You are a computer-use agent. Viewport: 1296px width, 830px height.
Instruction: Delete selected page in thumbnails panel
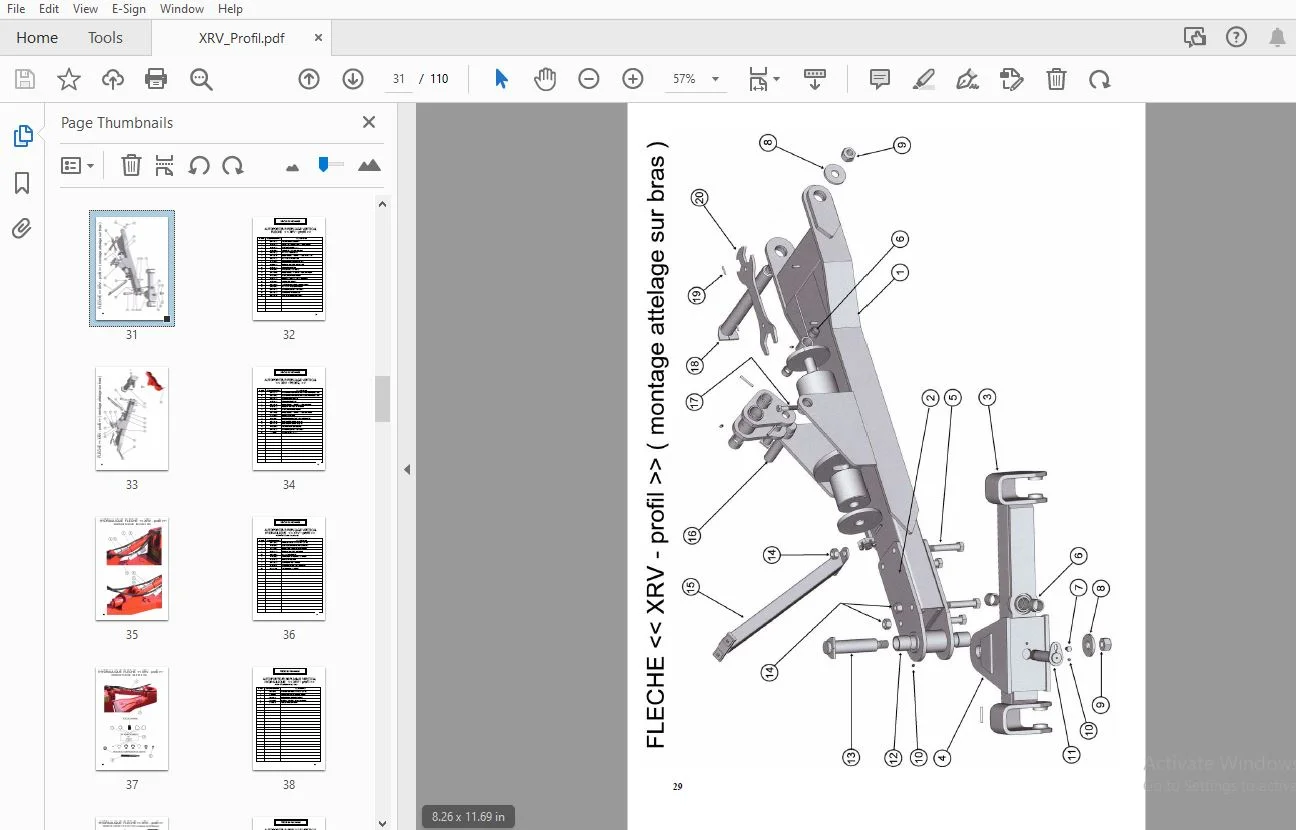[131, 166]
